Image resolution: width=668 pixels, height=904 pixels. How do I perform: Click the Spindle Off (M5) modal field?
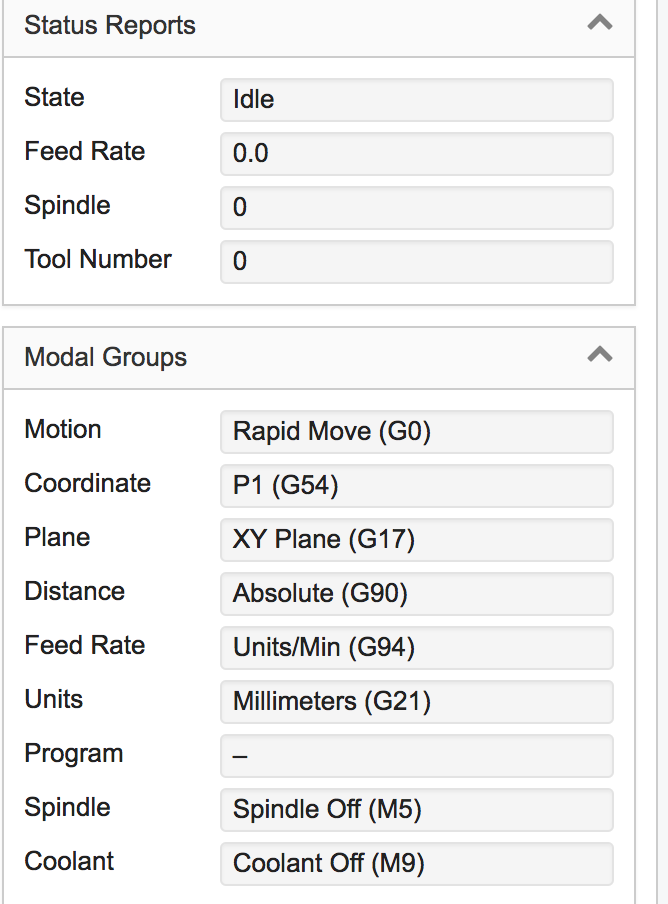(x=416, y=810)
